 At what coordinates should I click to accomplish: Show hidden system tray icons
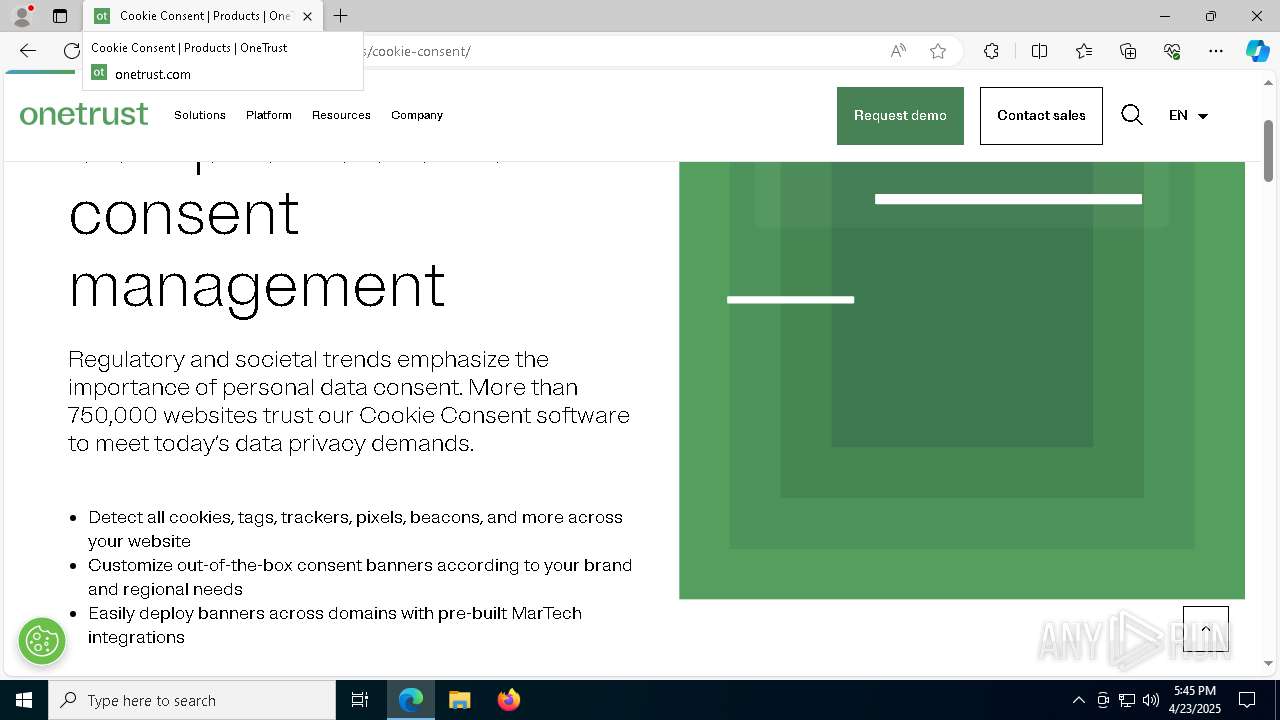[x=1078, y=700]
